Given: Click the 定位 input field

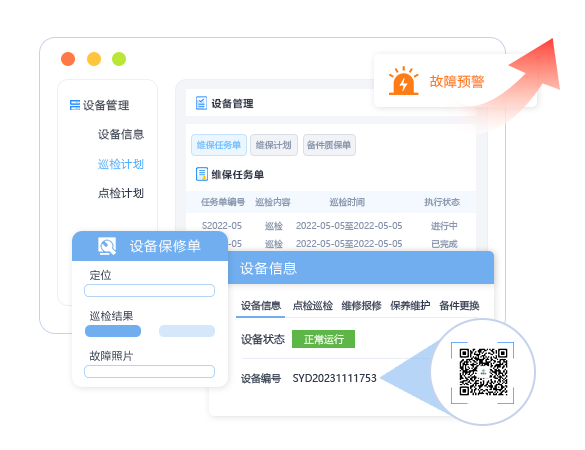Looking at the screenshot, I should [150, 290].
